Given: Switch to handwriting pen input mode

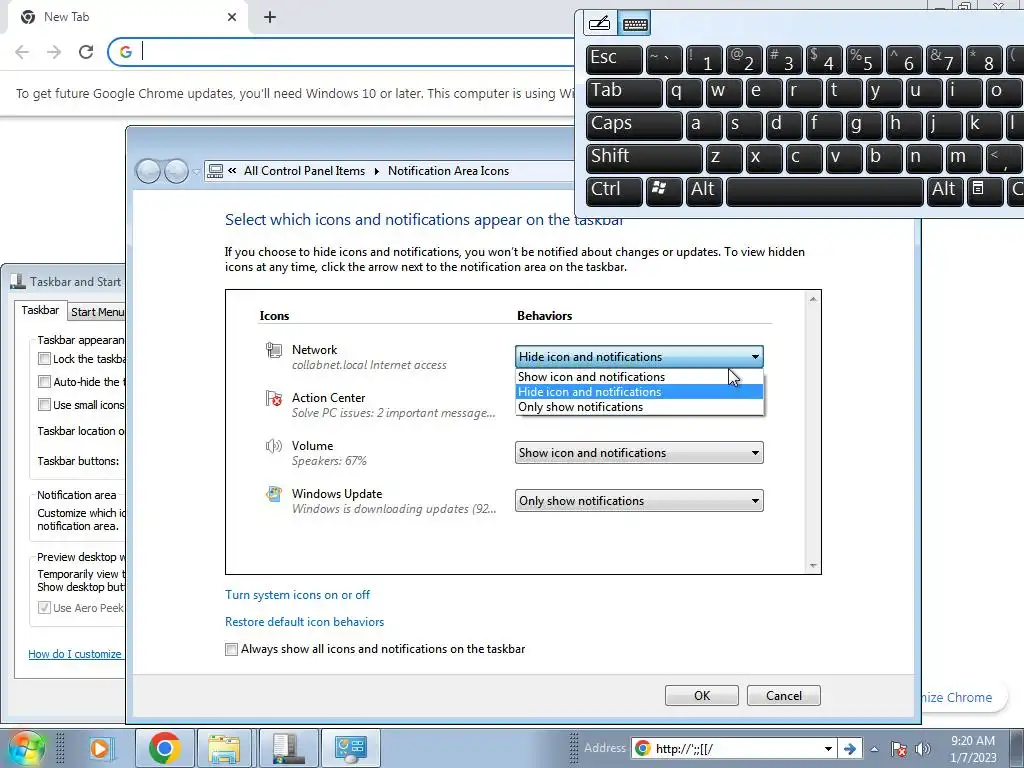Looking at the screenshot, I should (x=600, y=24).
